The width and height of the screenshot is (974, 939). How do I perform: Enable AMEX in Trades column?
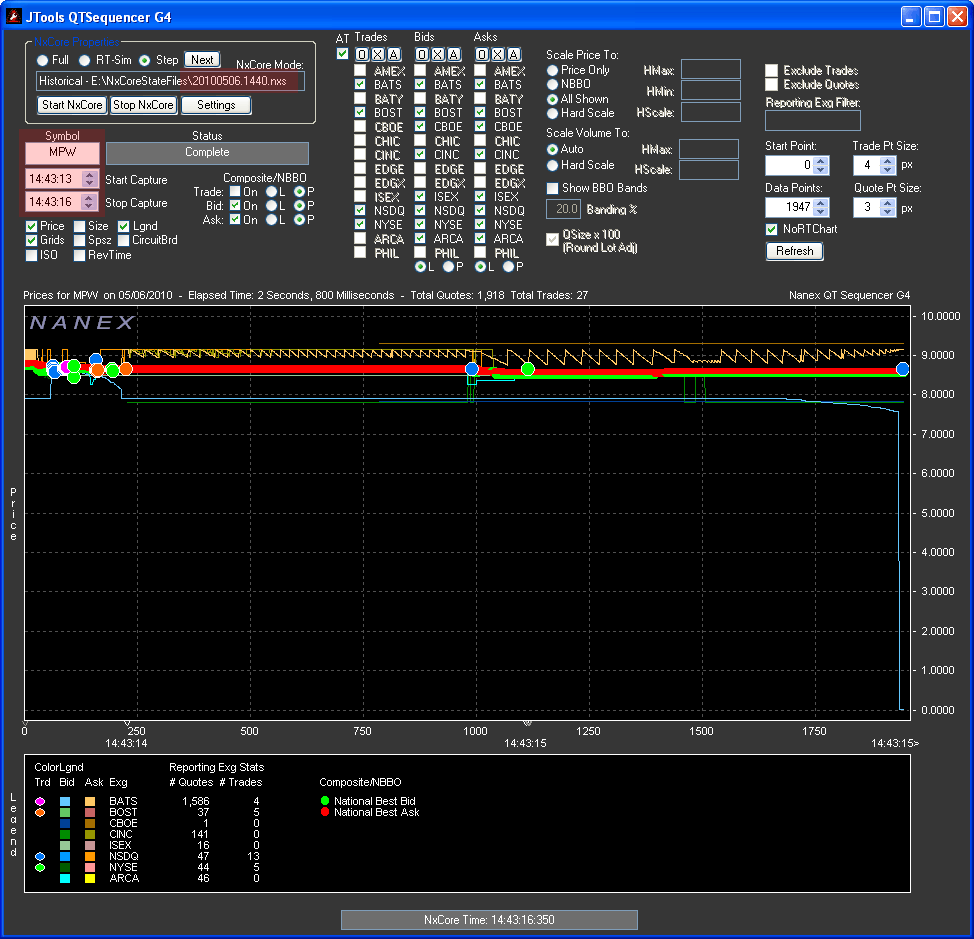pos(360,70)
